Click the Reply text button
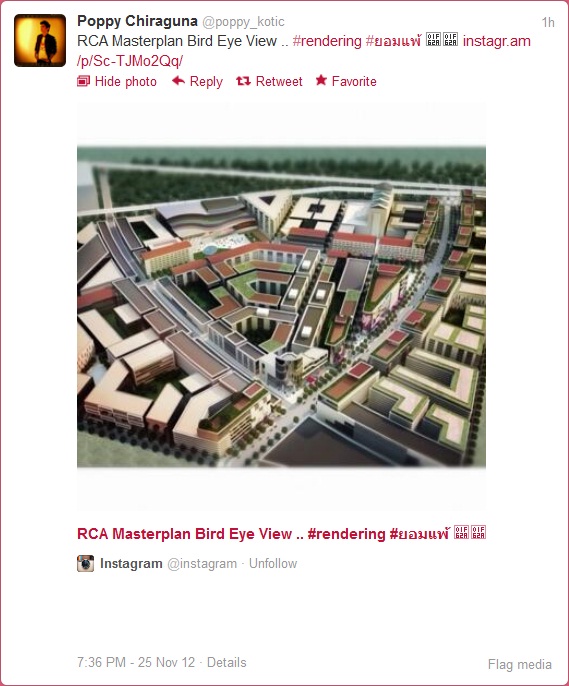 (206, 81)
